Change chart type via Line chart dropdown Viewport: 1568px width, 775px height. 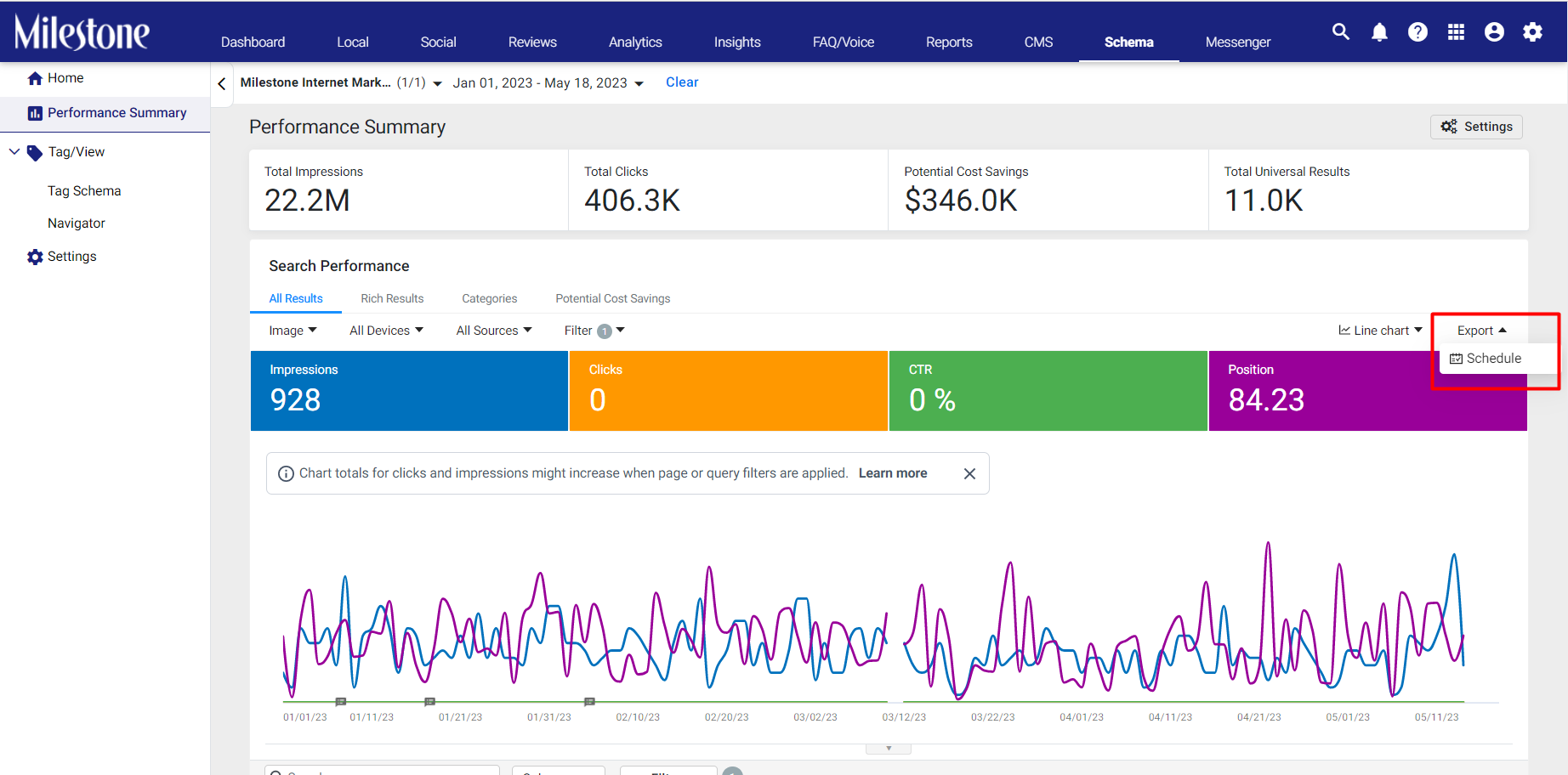[1380, 331]
